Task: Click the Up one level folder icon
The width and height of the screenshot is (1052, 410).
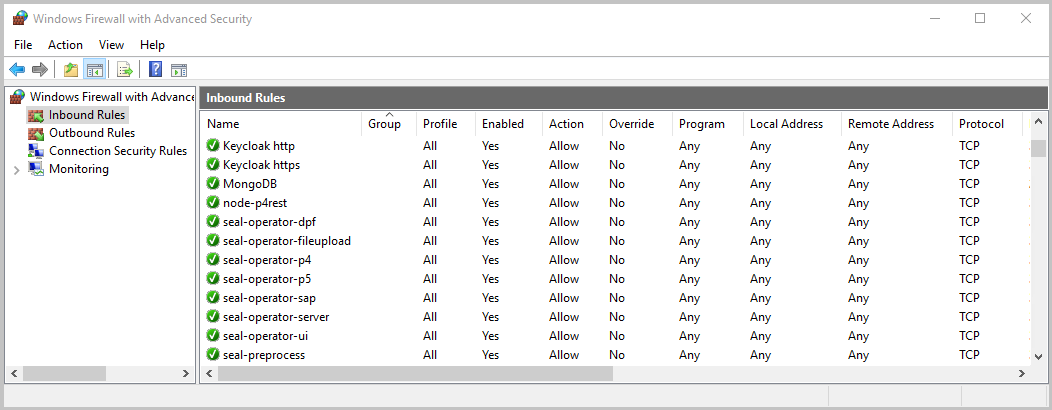Action: tap(70, 69)
